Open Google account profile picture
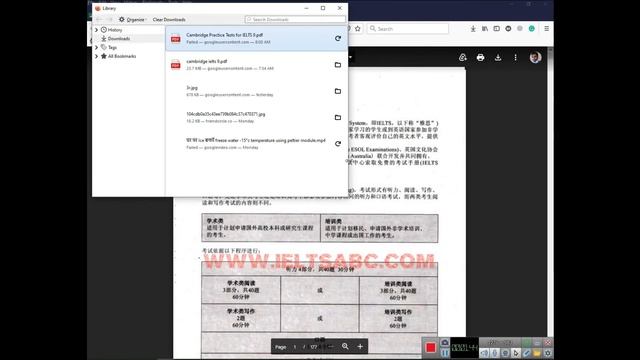Viewport: 640px width, 360px height. (536, 58)
